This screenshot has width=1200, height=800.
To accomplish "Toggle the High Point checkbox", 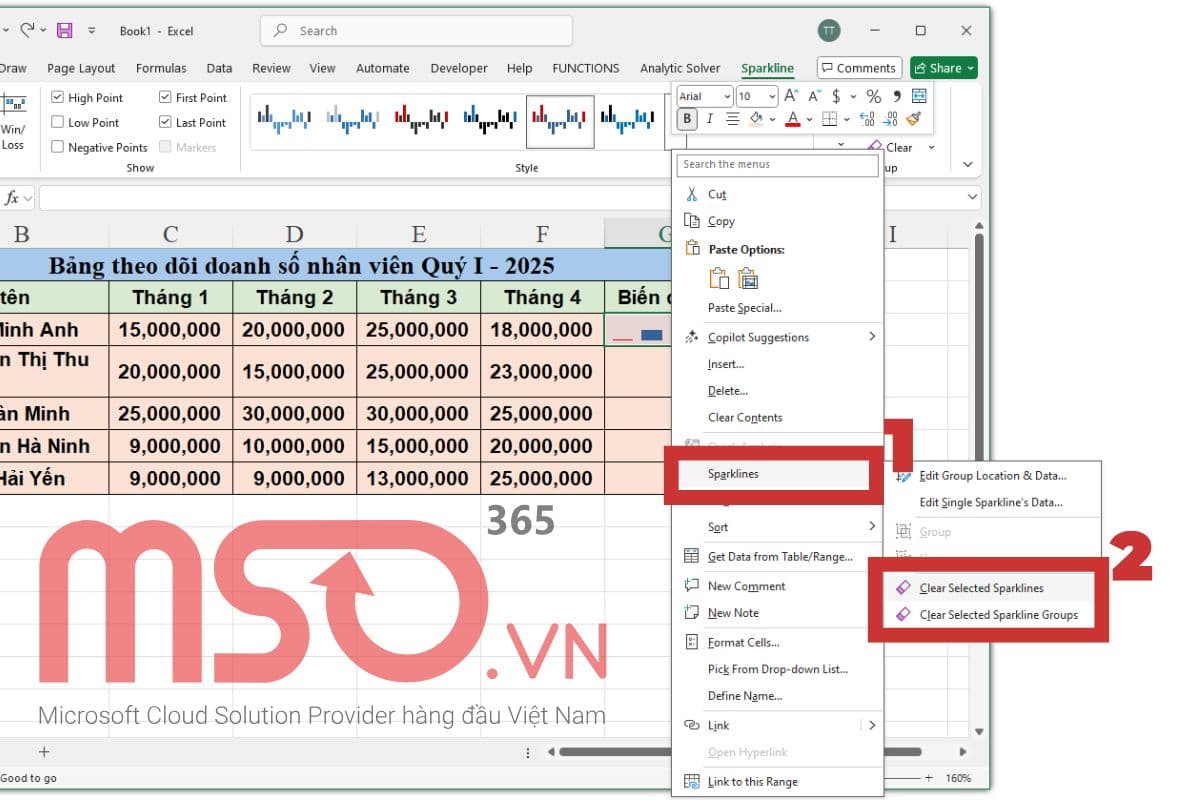I will [58, 98].
